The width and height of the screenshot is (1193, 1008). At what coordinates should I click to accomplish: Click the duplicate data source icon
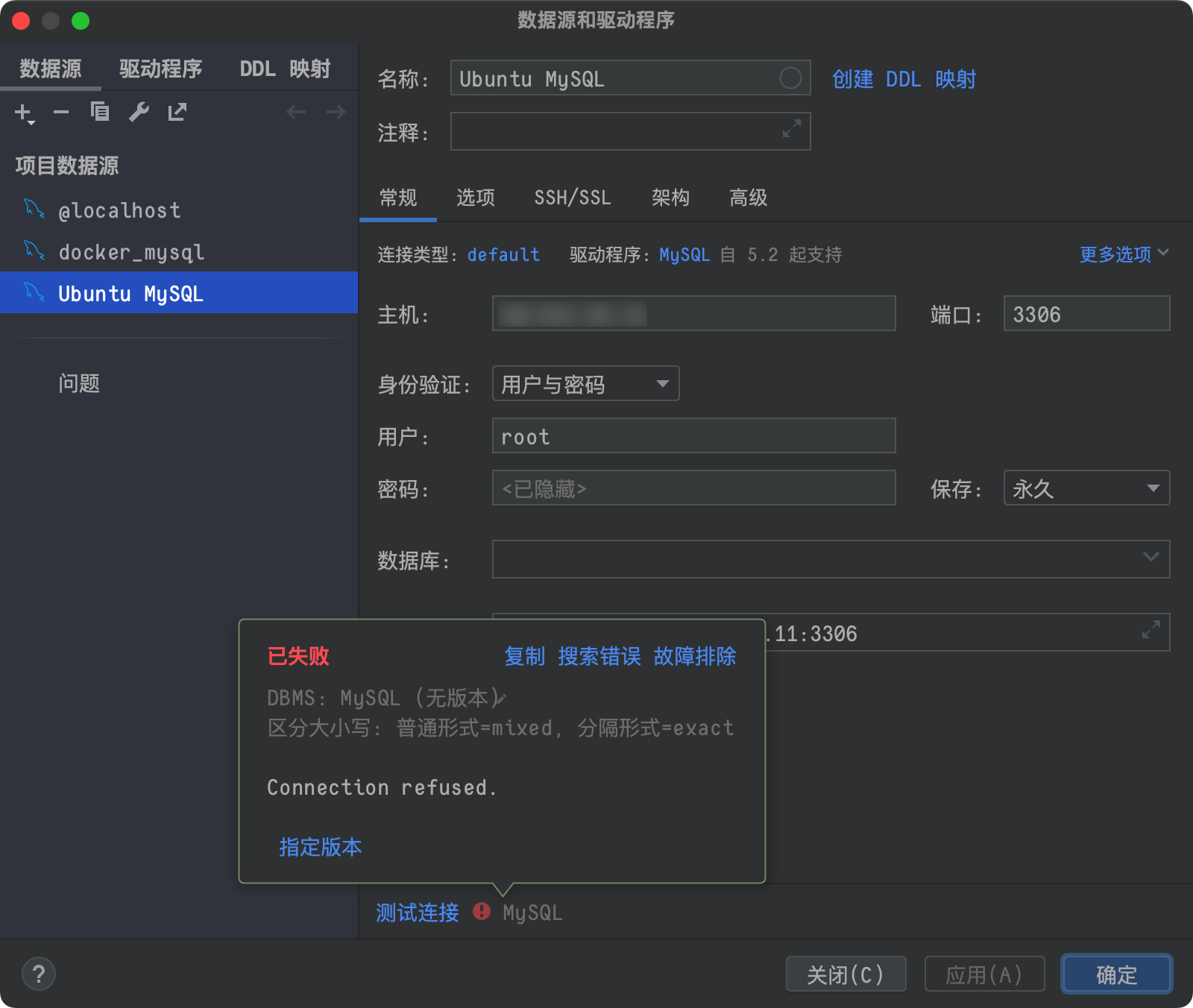[100, 113]
